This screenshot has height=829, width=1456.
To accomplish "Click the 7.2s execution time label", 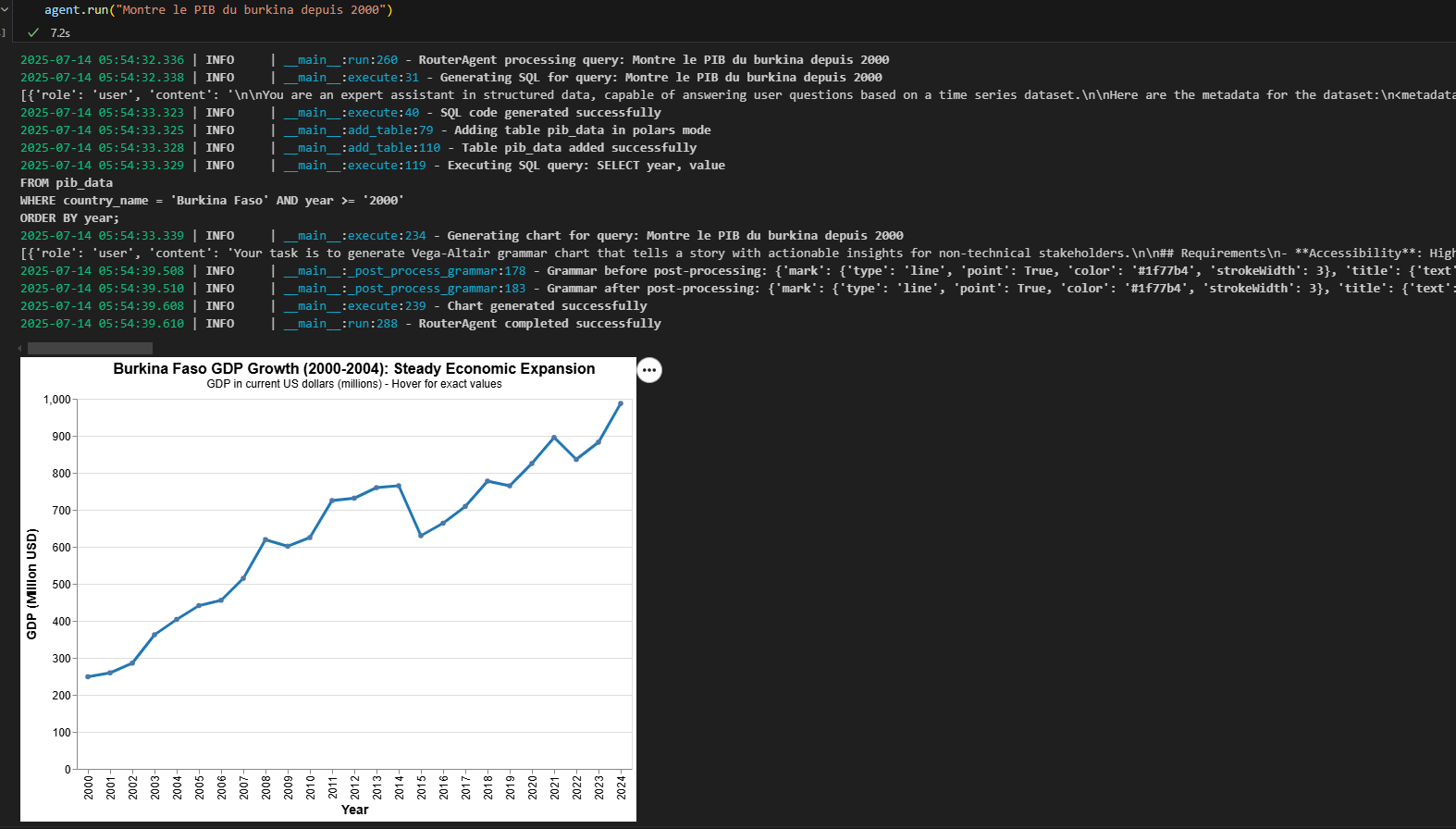I will (x=60, y=33).
